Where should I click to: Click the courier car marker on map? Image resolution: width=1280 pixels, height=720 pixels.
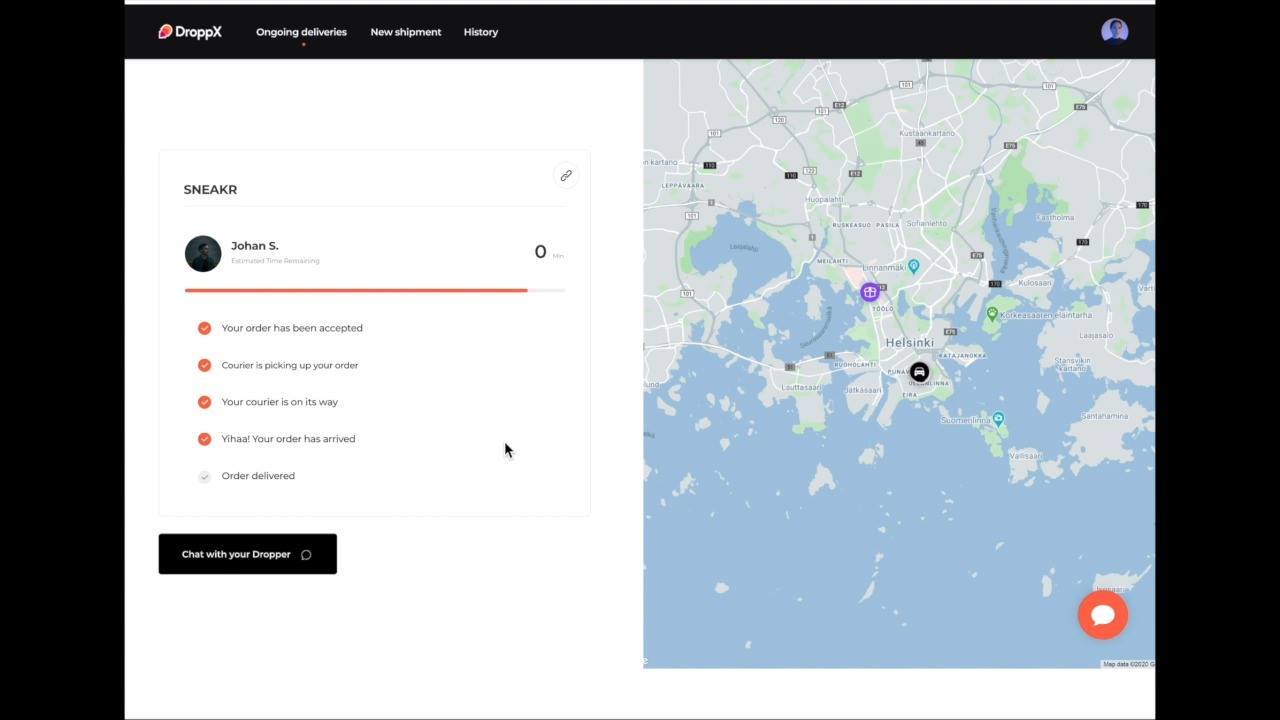(919, 372)
